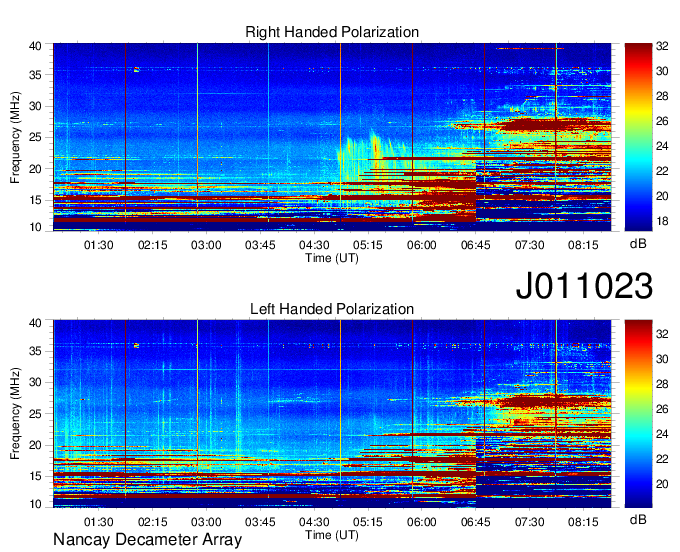Click the 03:00 time tick under left-handed plot
The image size is (680, 552).
coord(206,522)
